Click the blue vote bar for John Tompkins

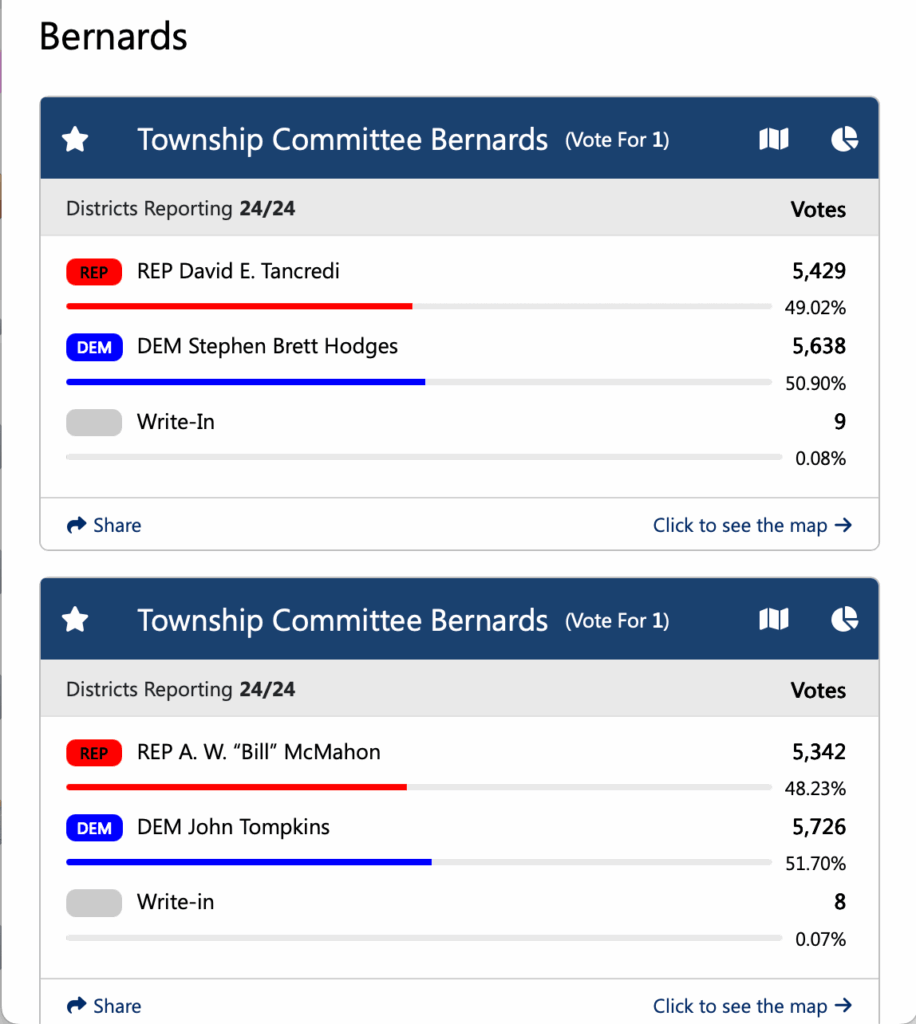pos(248,862)
